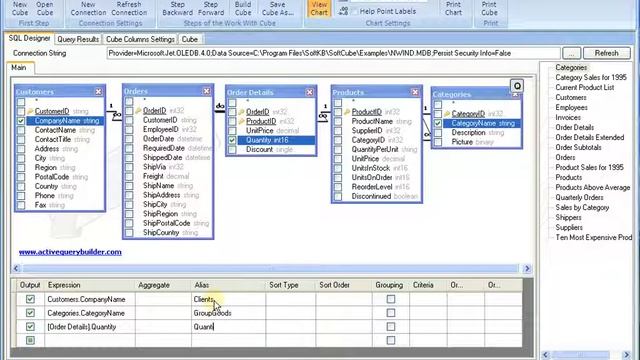Close the Products table window in the diagram
Image resolution: width=640 pixels, height=360 pixels.
click(x=415, y=92)
